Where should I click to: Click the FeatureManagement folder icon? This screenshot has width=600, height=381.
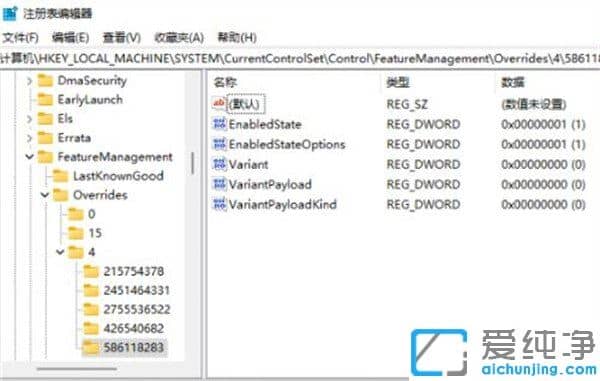tap(45, 157)
